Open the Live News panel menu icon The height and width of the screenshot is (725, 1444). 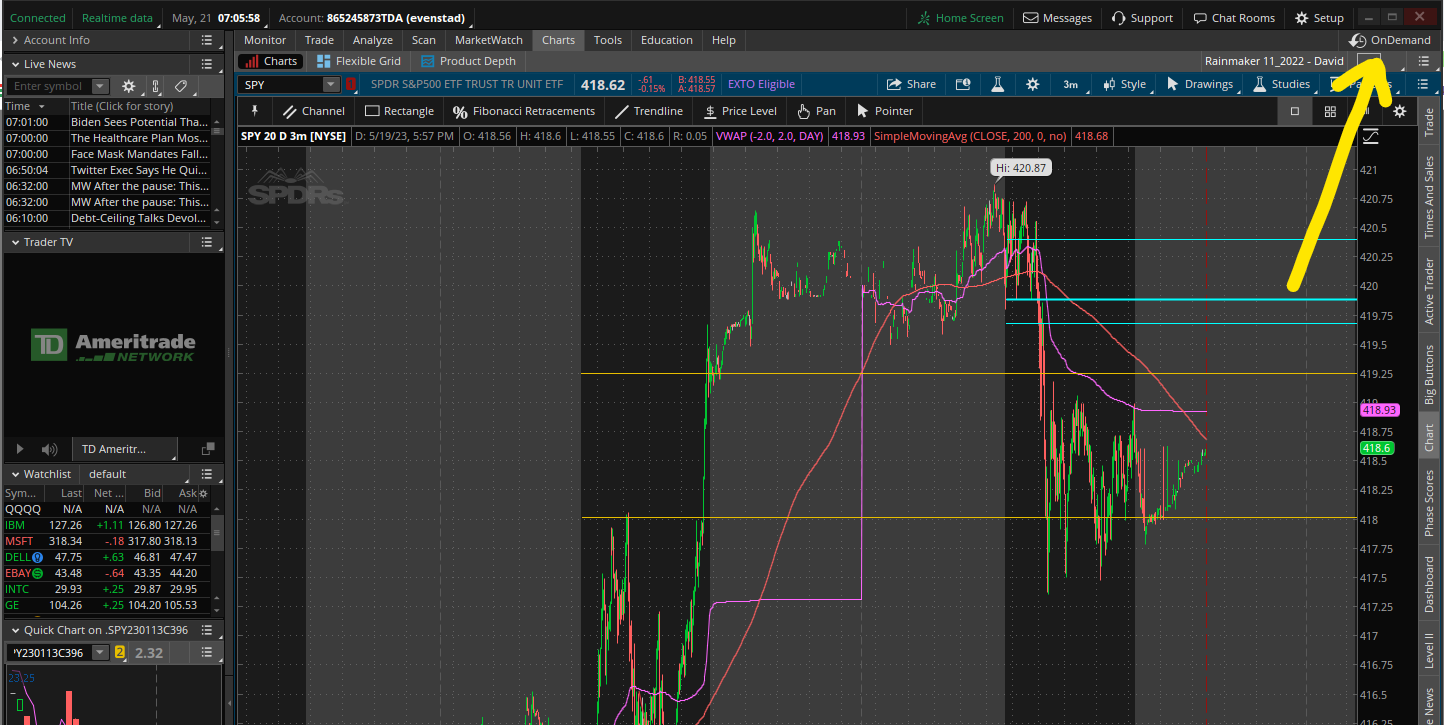tap(206, 64)
